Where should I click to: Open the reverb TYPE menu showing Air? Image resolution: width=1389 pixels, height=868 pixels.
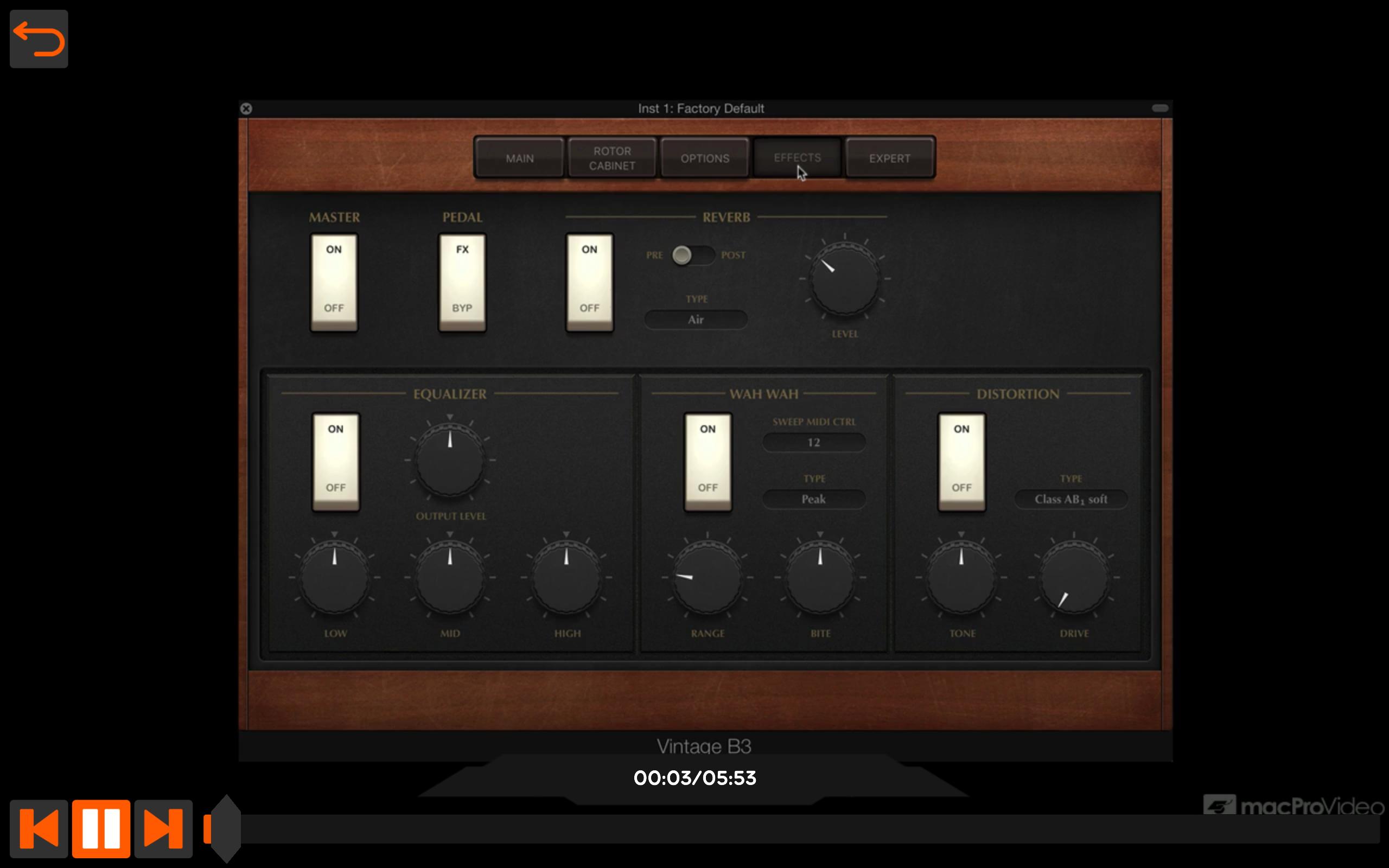click(x=696, y=319)
